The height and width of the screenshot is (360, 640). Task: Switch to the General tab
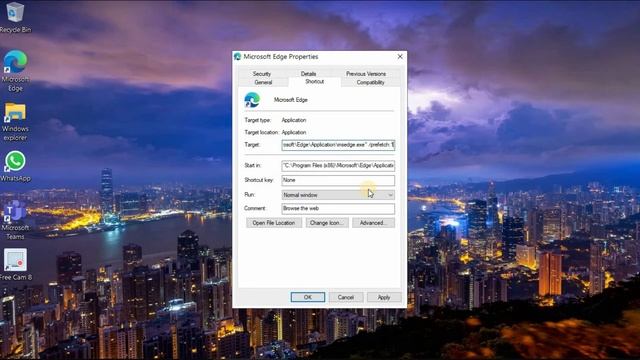[x=263, y=82]
